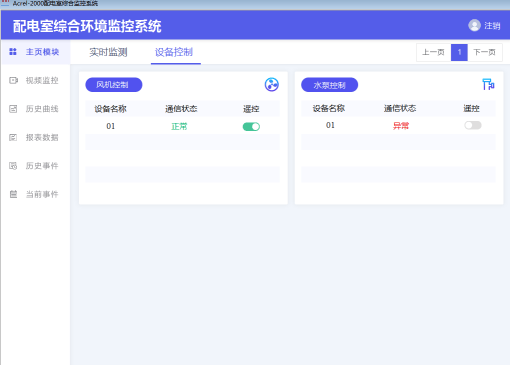Viewport: 511px width, 365px height.
Task: Switch to the 实时监测 tab
Action: [x=108, y=52]
